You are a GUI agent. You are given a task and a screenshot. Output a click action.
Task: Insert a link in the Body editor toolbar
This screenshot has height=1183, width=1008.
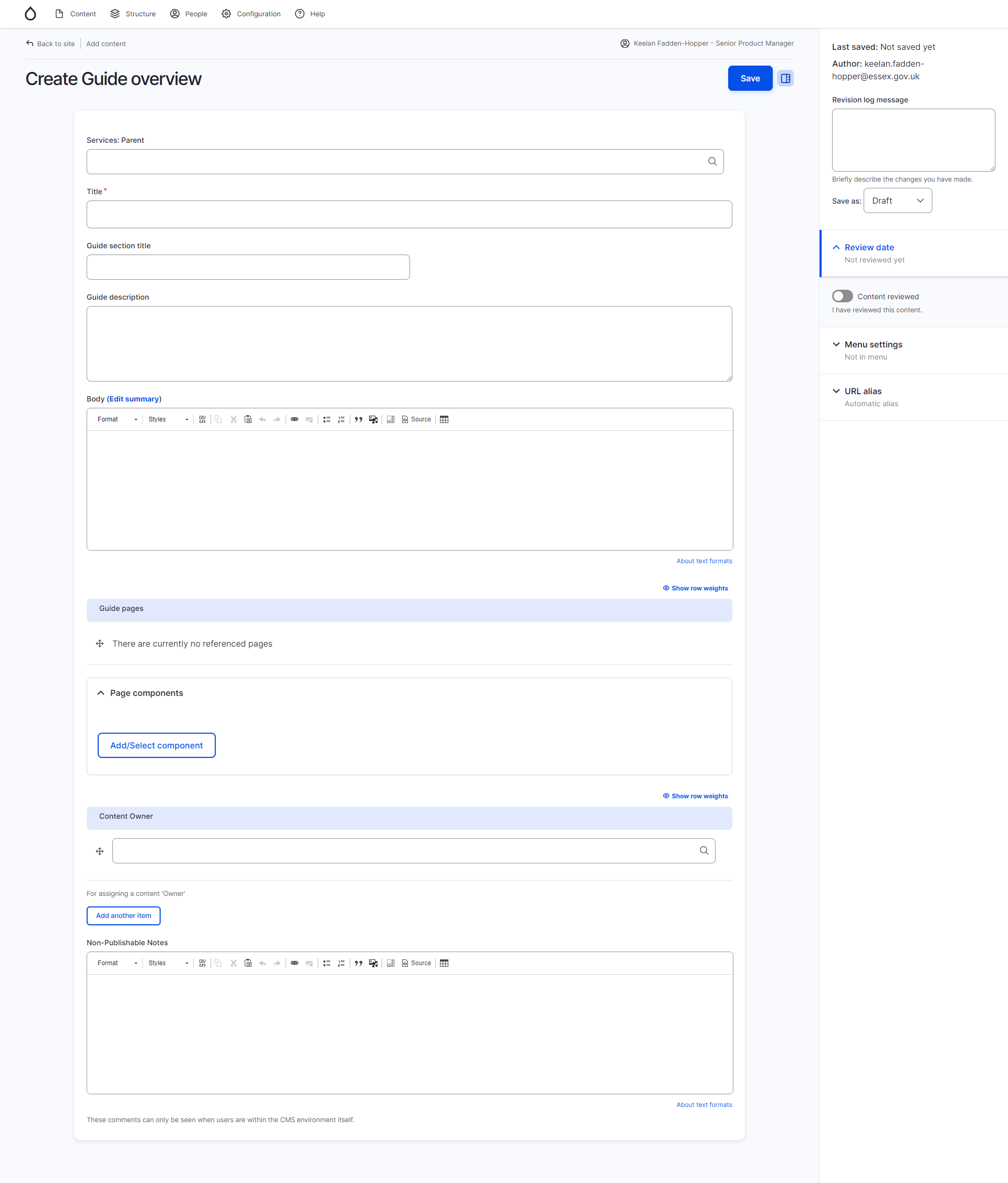click(295, 419)
